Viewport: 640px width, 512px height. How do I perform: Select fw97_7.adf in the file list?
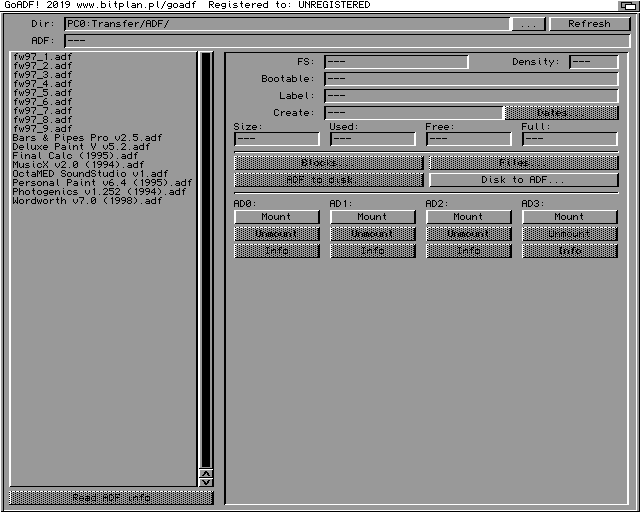(x=103, y=111)
